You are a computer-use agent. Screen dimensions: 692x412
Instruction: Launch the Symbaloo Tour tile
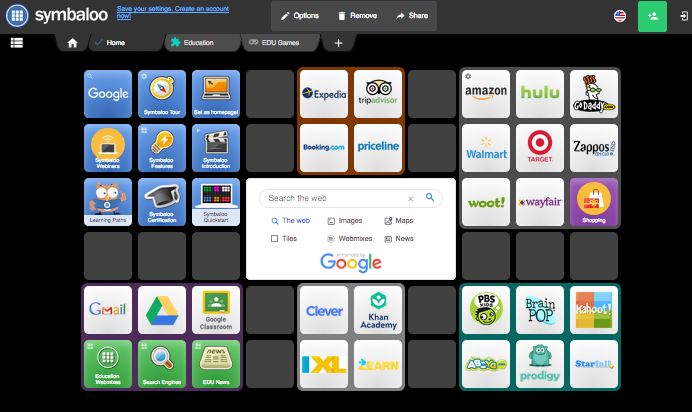162,94
